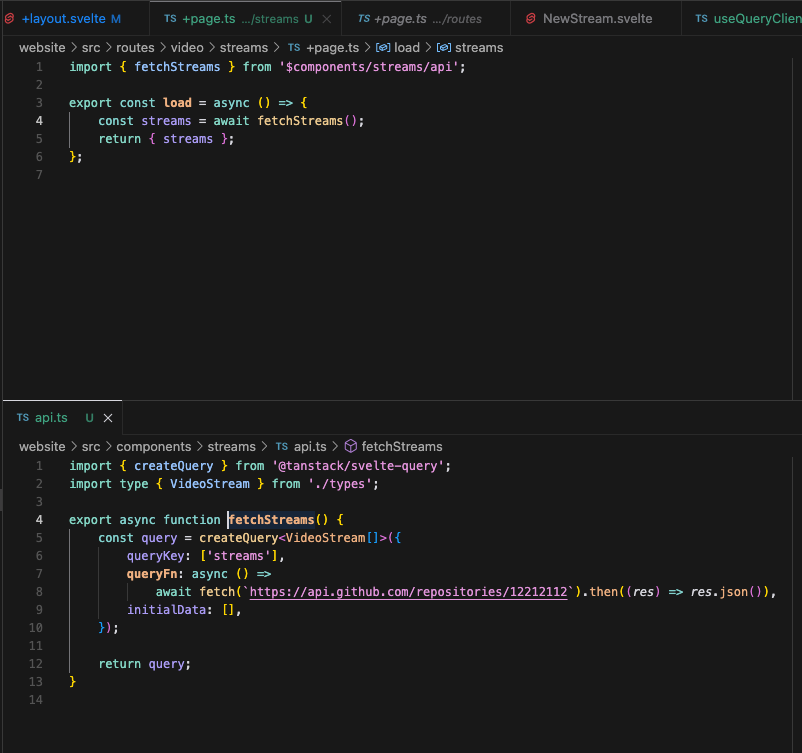Click Svelte icon on +layout.svelte tab
The height and width of the screenshot is (753, 802).
[x=9, y=19]
